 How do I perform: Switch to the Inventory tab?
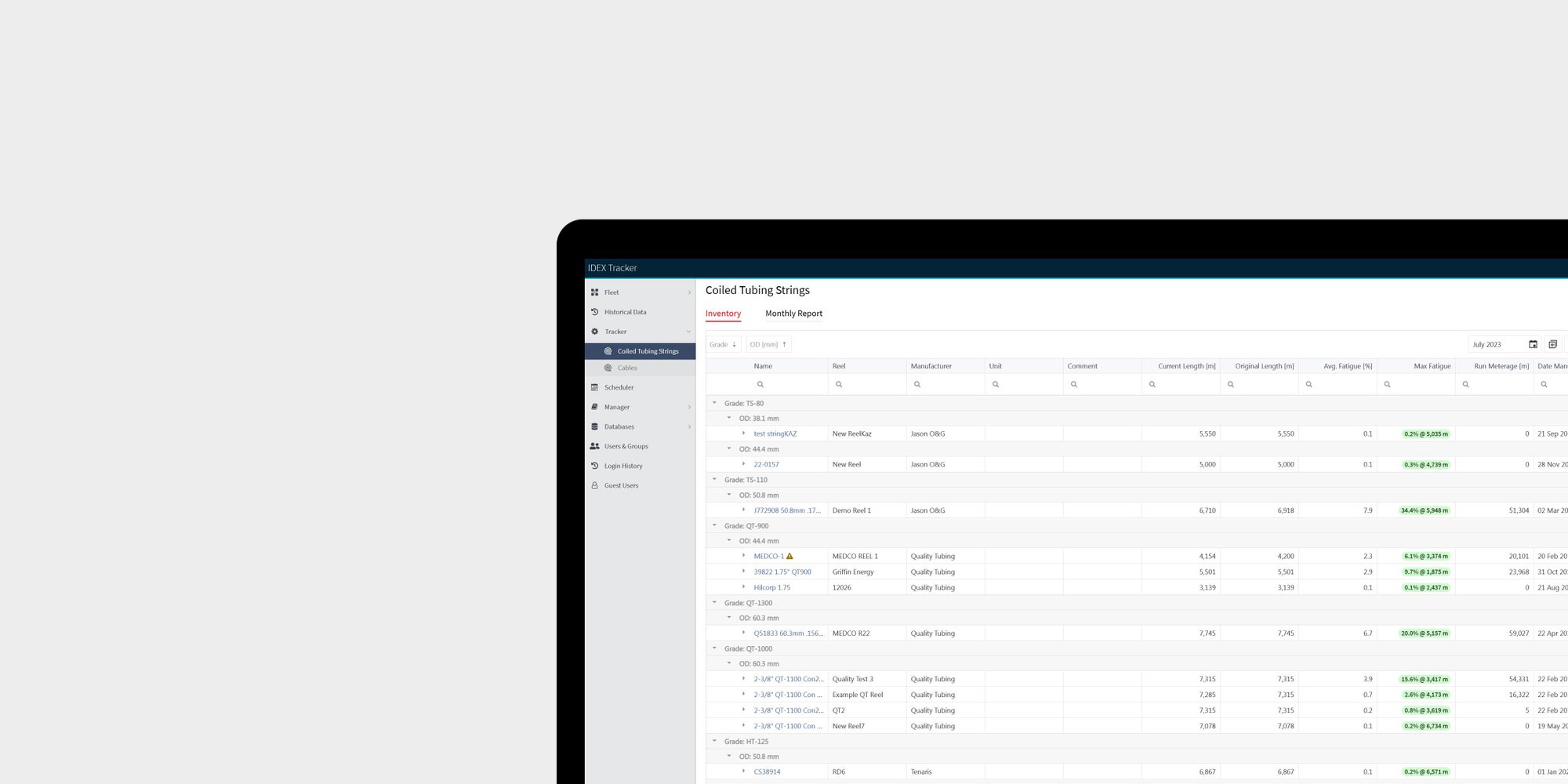[723, 314]
